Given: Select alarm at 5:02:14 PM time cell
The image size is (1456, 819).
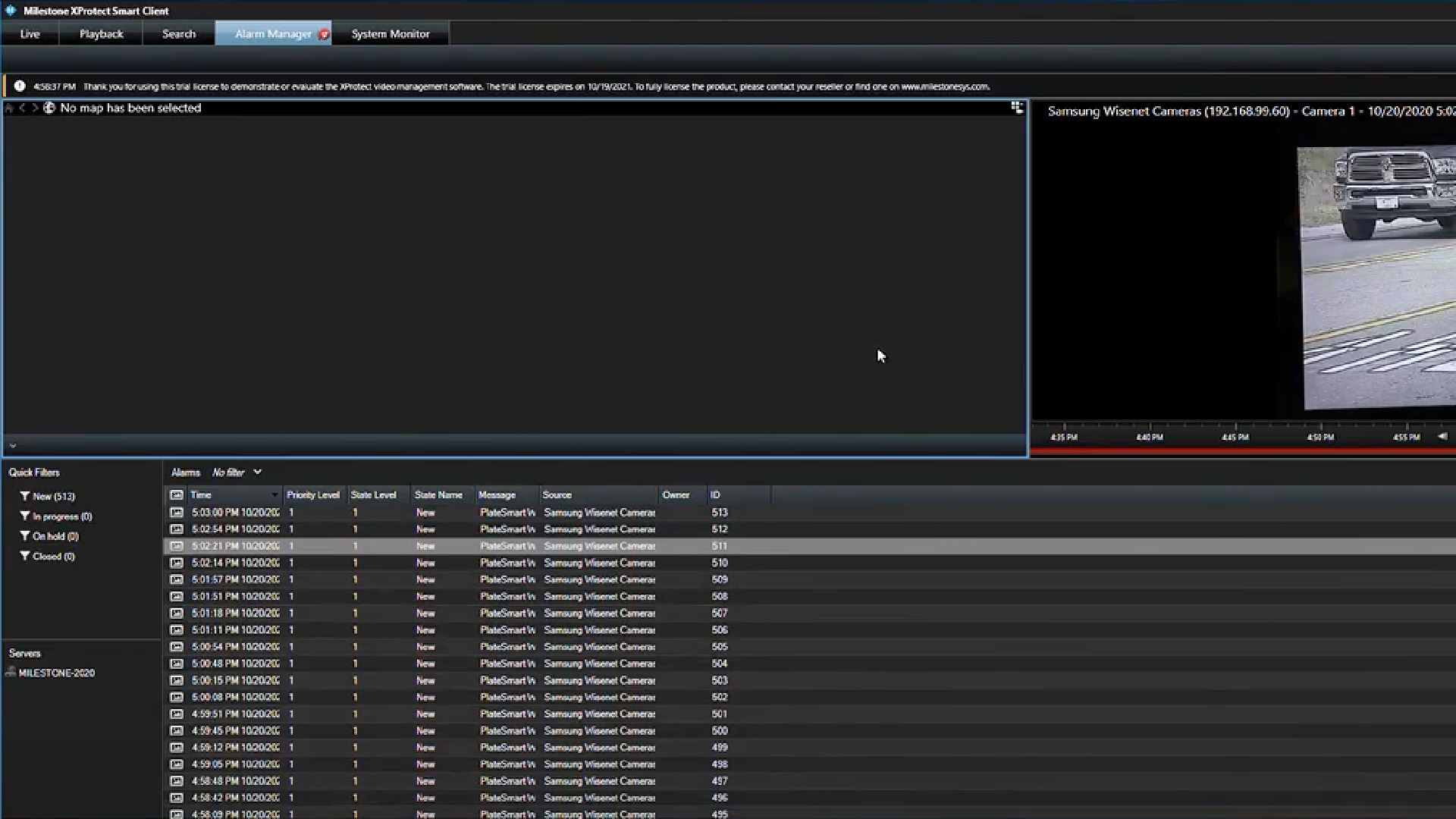Looking at the screenshot, I should pos(235,563).
